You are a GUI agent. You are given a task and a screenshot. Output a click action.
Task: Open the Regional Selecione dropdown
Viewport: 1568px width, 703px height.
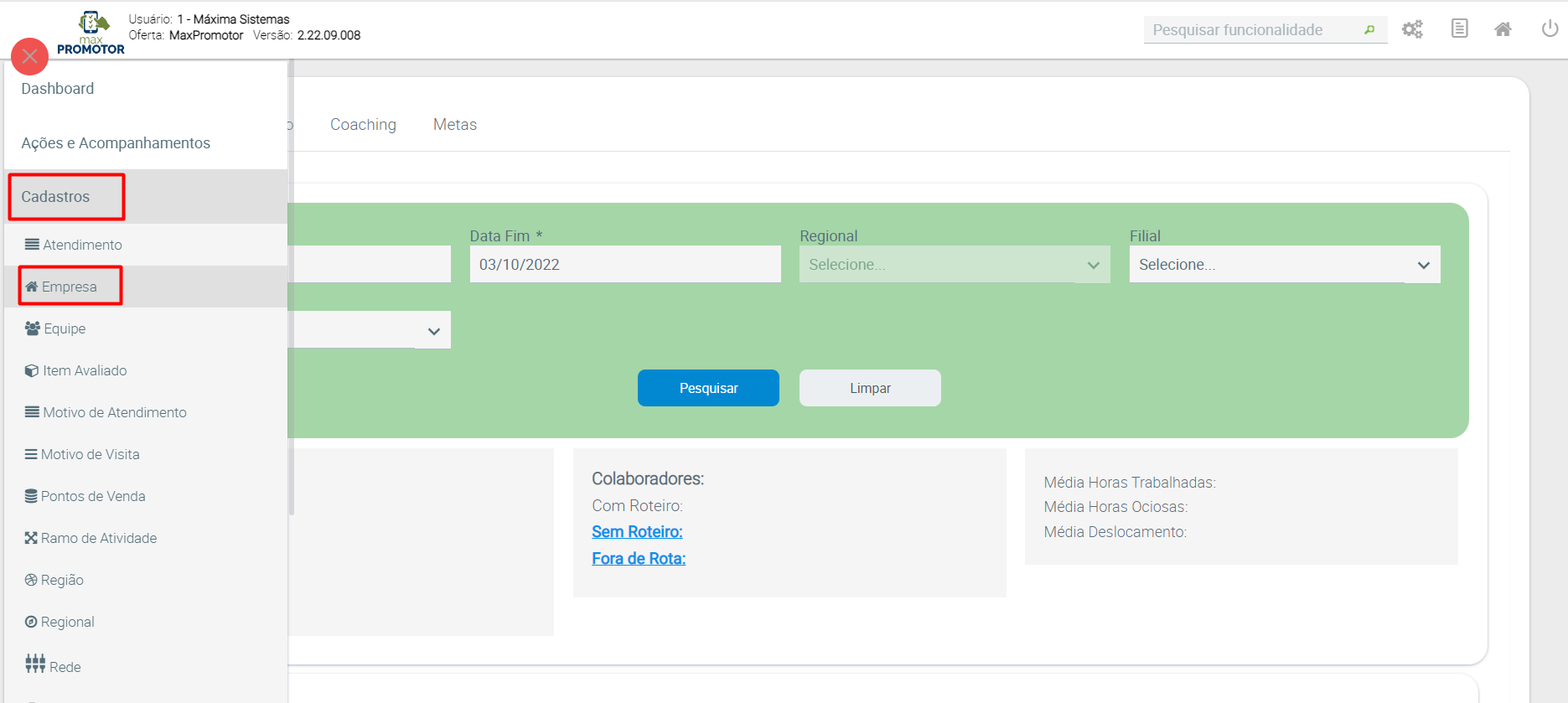[x=955, y=264]
